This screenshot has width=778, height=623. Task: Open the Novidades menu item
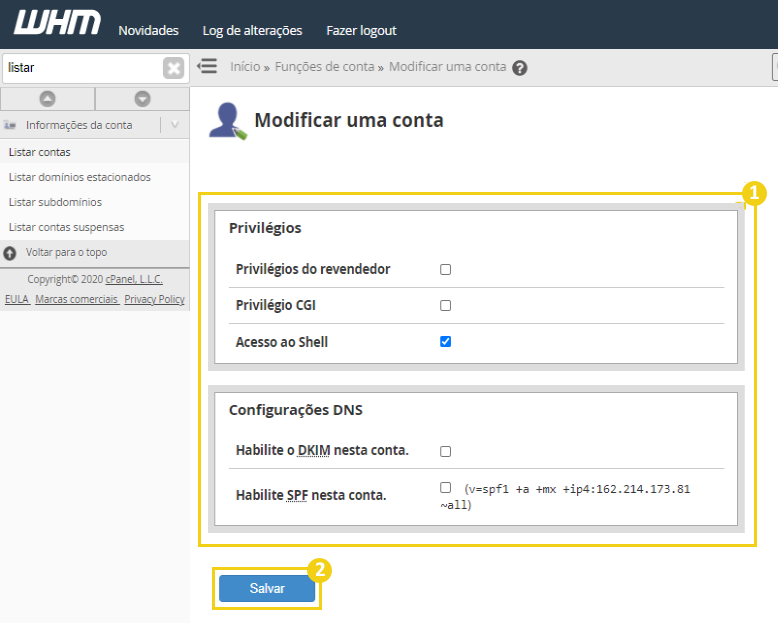(148, 31)
